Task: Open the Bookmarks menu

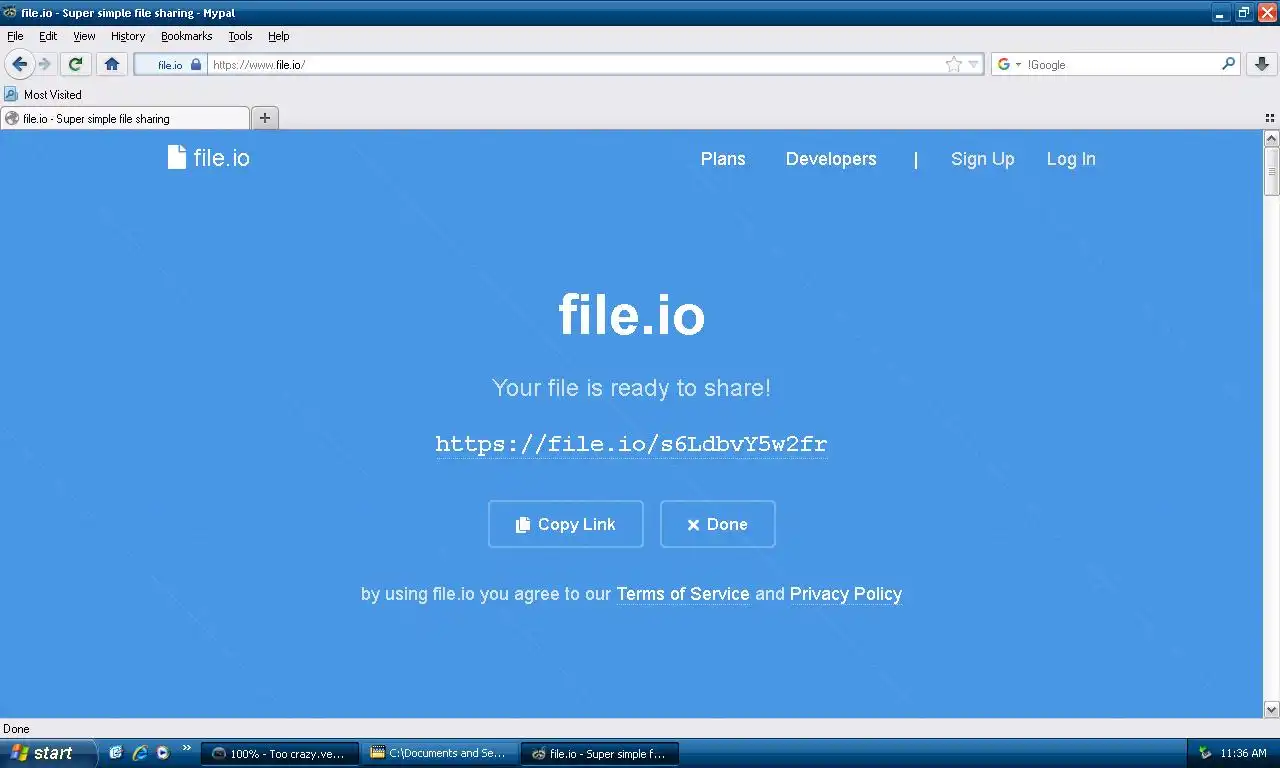Action: pos(186,36)
